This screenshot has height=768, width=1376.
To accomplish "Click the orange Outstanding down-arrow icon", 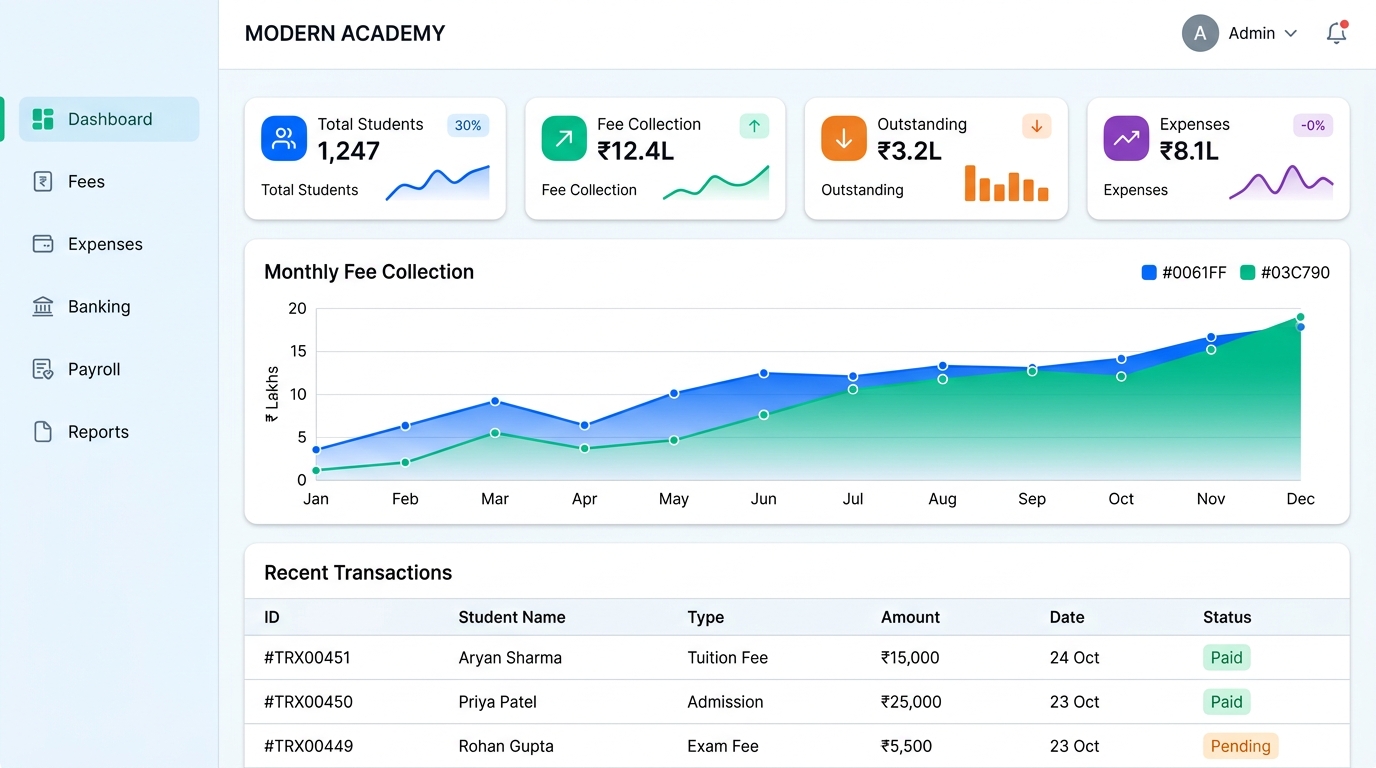I will coord(844,138).
